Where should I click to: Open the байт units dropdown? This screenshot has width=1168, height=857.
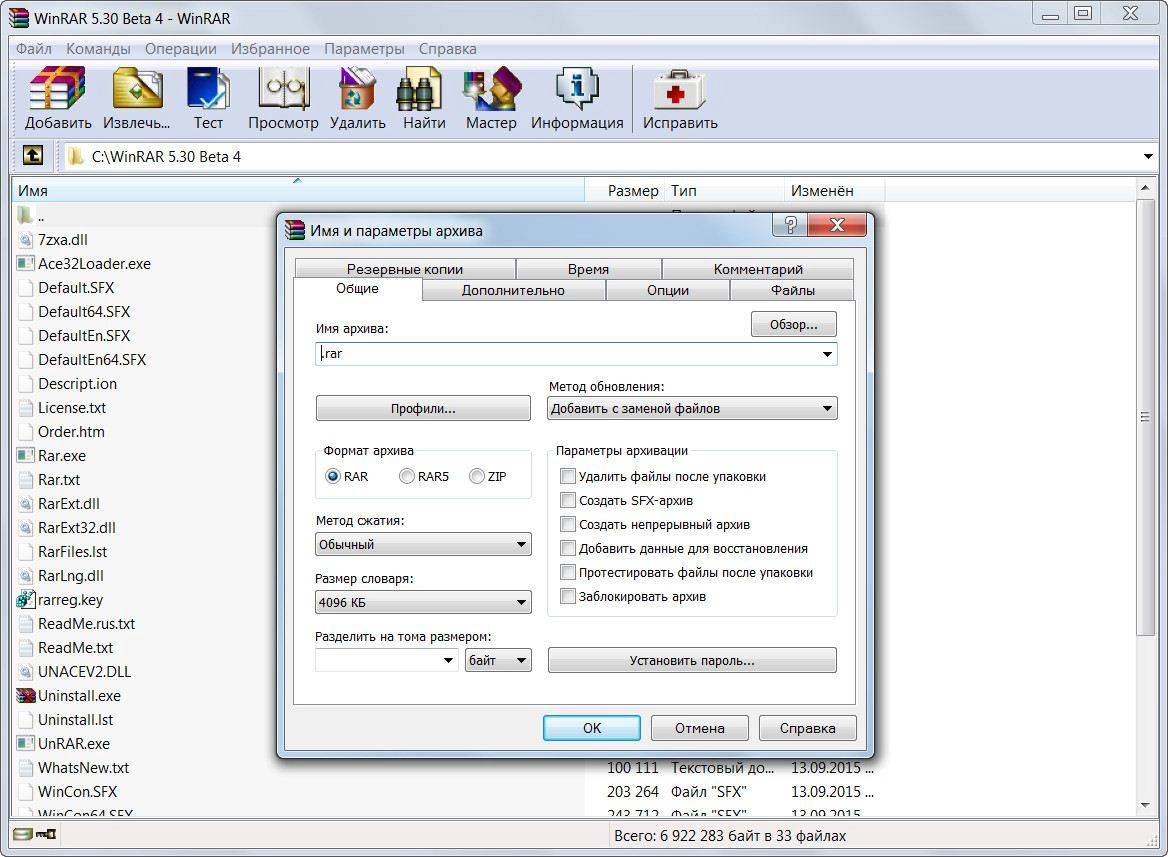pos(498,660)
